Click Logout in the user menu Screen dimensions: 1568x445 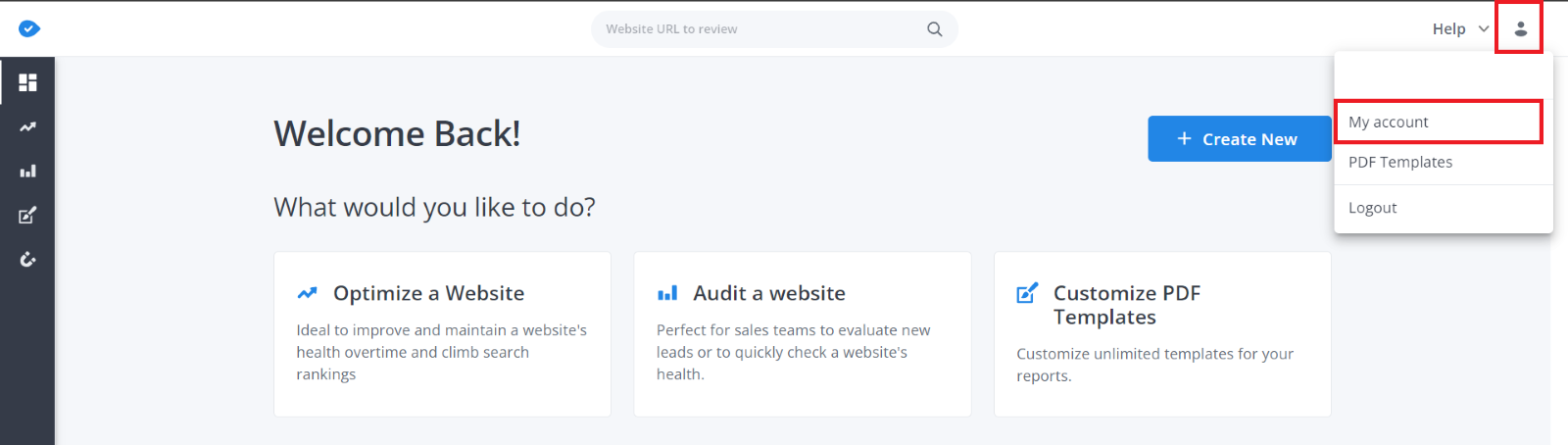1373,208
